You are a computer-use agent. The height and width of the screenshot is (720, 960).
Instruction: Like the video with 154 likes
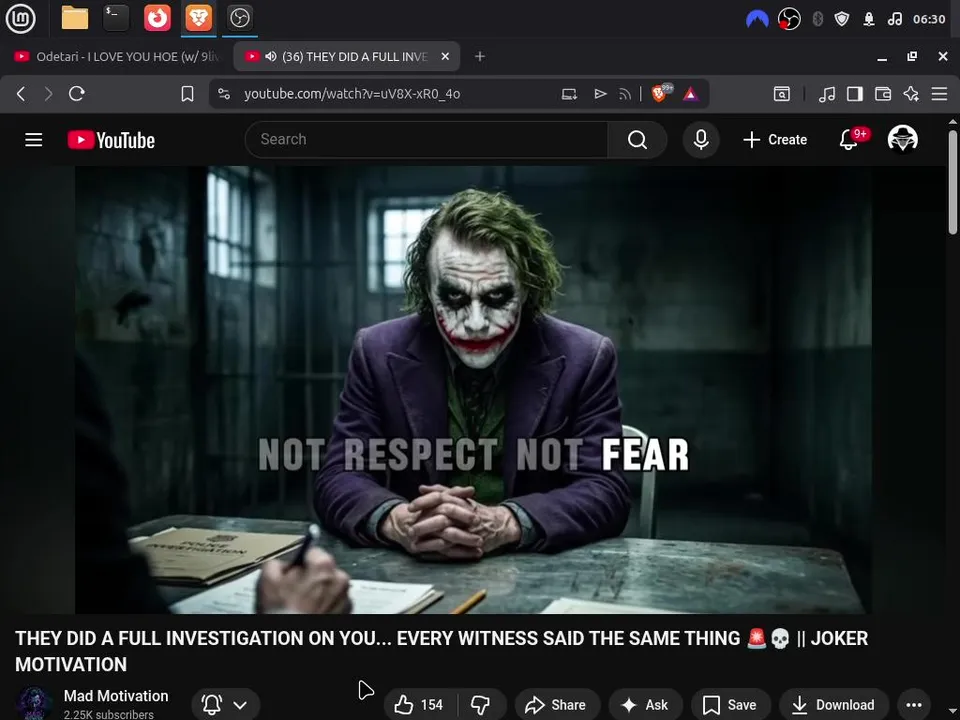(x=419, y=705)
